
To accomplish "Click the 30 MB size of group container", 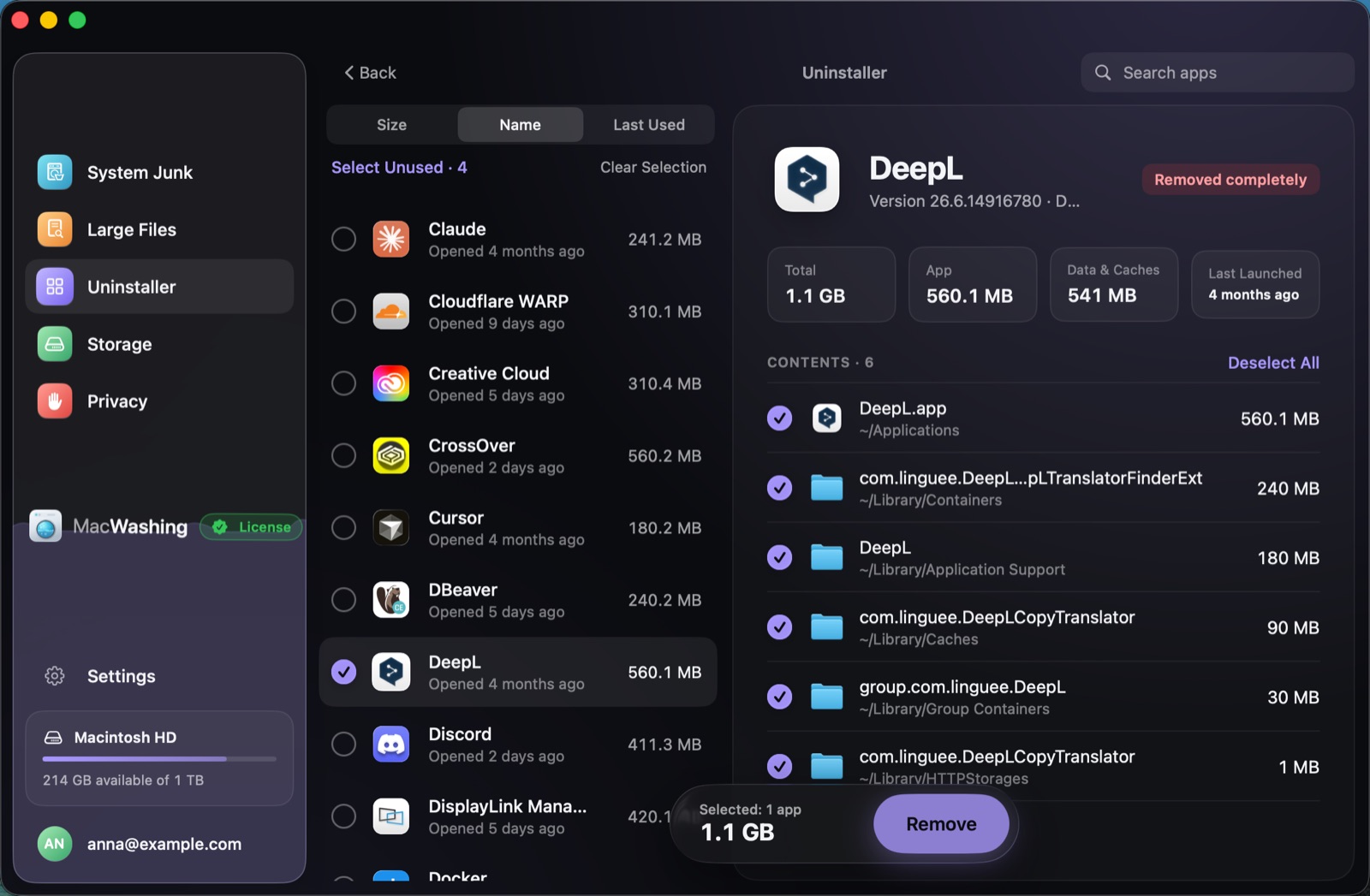I will (1293, 697).
